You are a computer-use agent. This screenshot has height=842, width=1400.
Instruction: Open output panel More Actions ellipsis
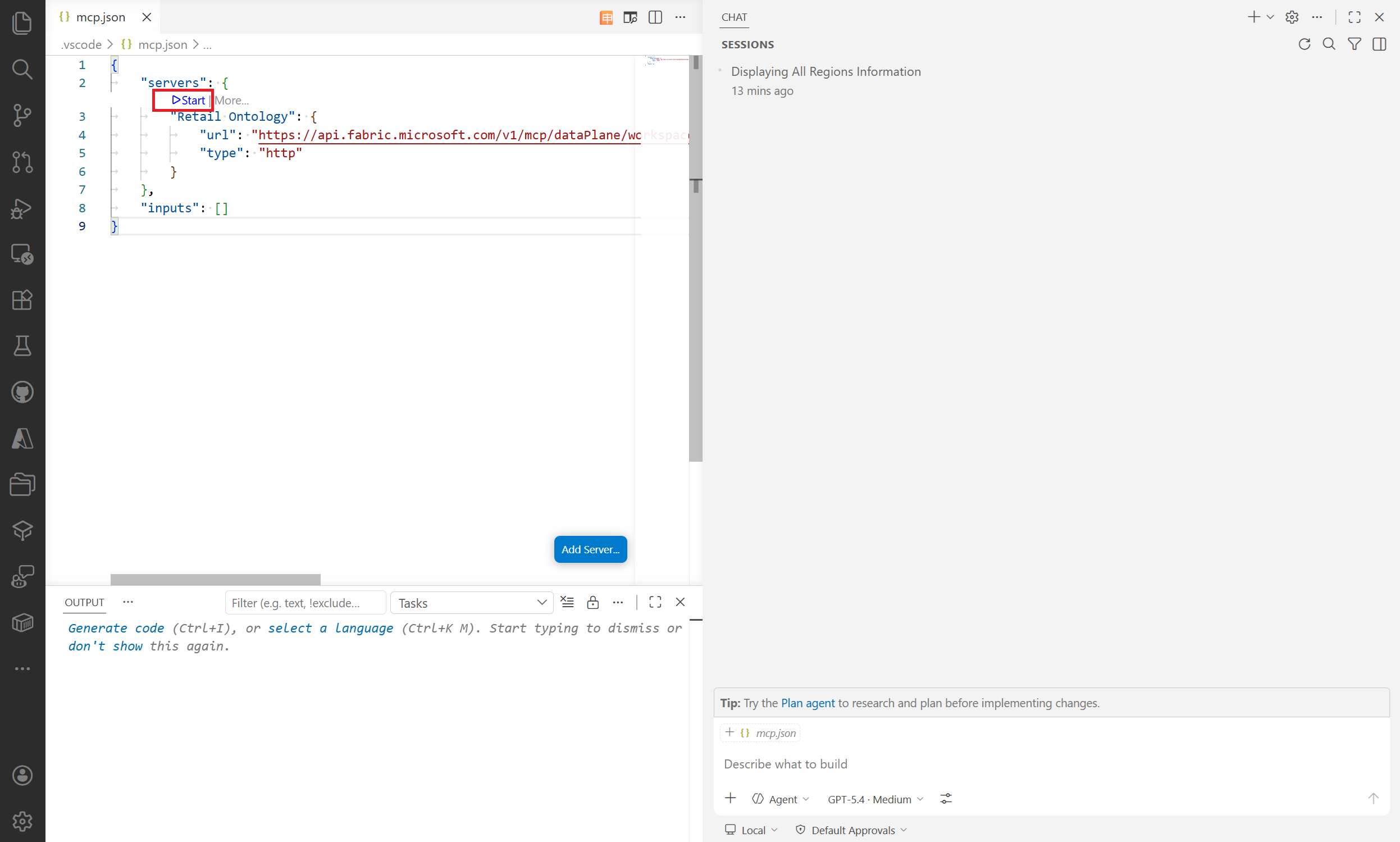click(x=618, y=602)
